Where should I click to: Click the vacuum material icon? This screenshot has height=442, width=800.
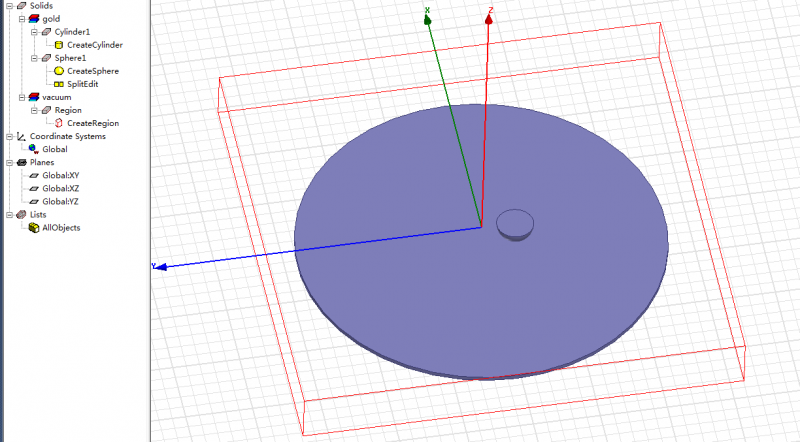coord(34,97)
